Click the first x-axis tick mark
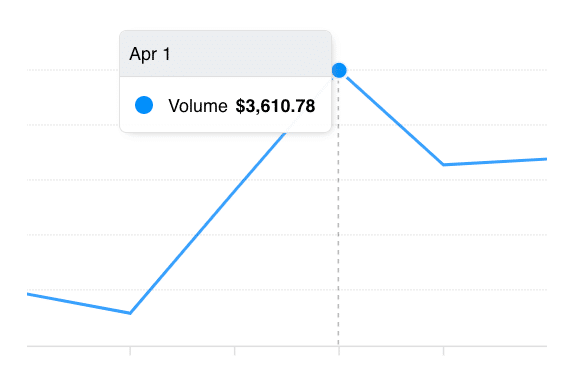Image resolution: width=573 pixels, height=379 pixels. pos(130,351)
